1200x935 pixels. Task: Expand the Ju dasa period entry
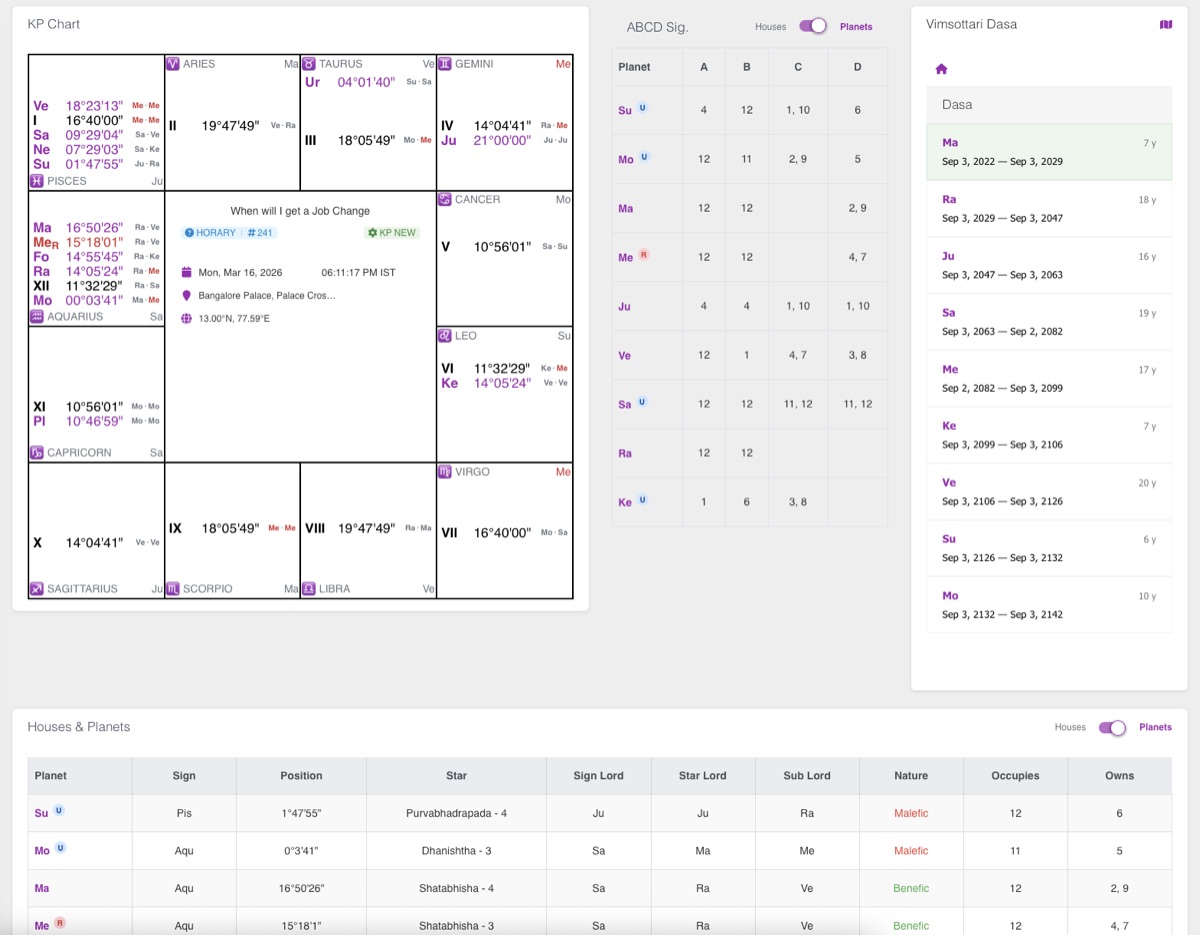[x=1049, y=264]
